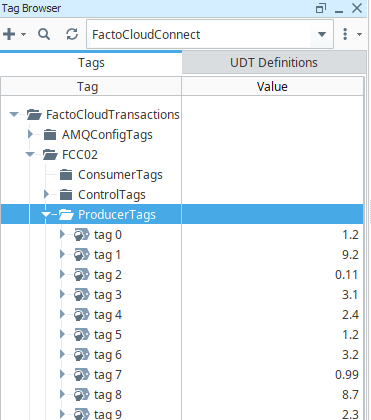Click the tag icon of tag 3
371x420 pixels.
(82, 295)
